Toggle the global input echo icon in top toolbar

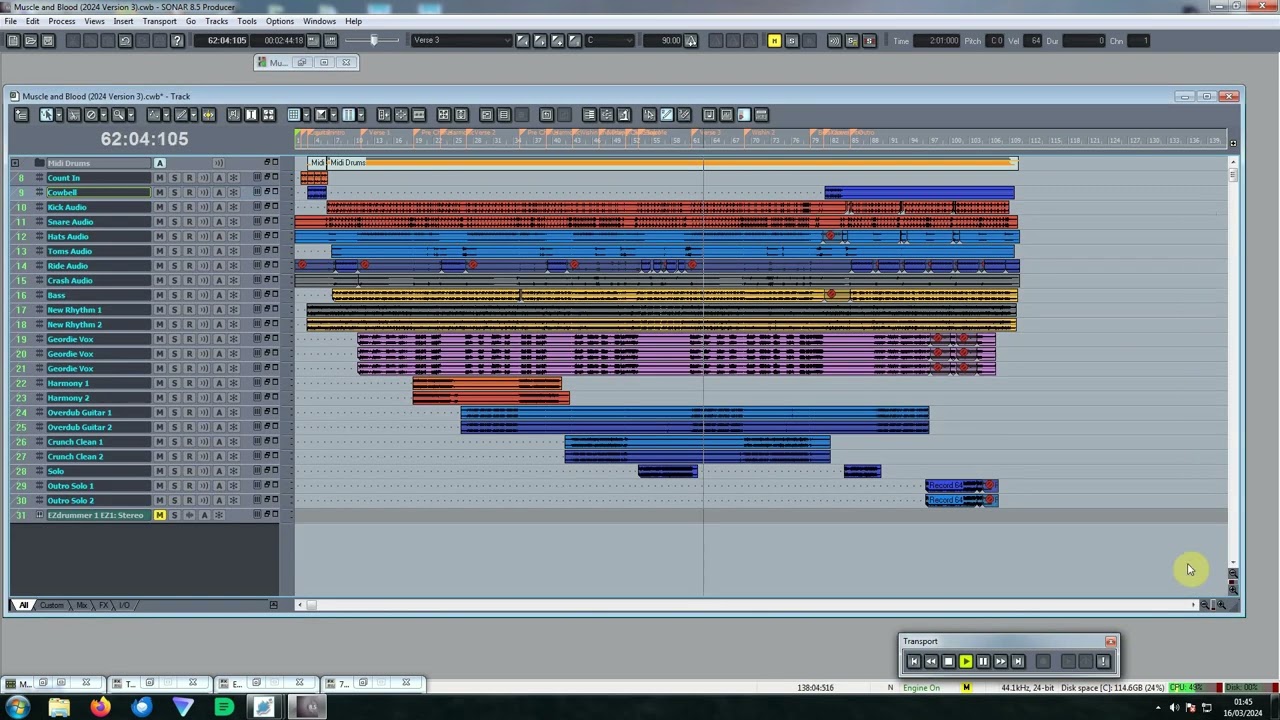click(x=834, y=41)
